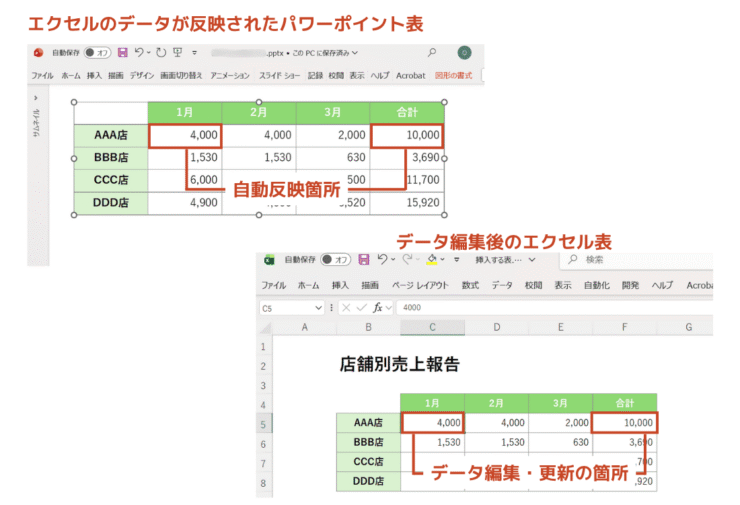Click the Repeat icon in PowerPoint
740x505 pixels.
point(161,52)
